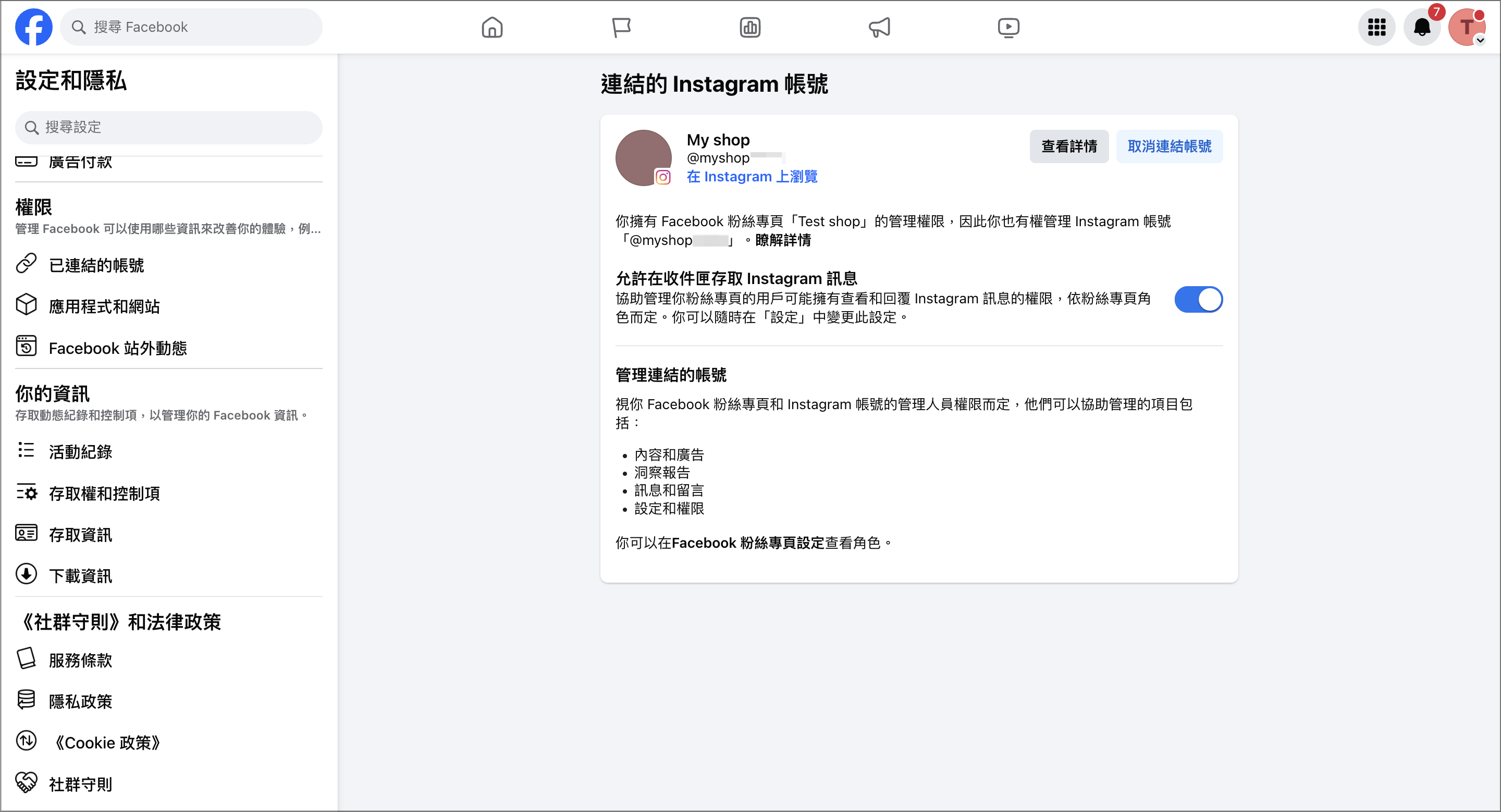Open the nine-dot apps menu grid
The width and height of the screenshot is (1501, 812).
1376,27
